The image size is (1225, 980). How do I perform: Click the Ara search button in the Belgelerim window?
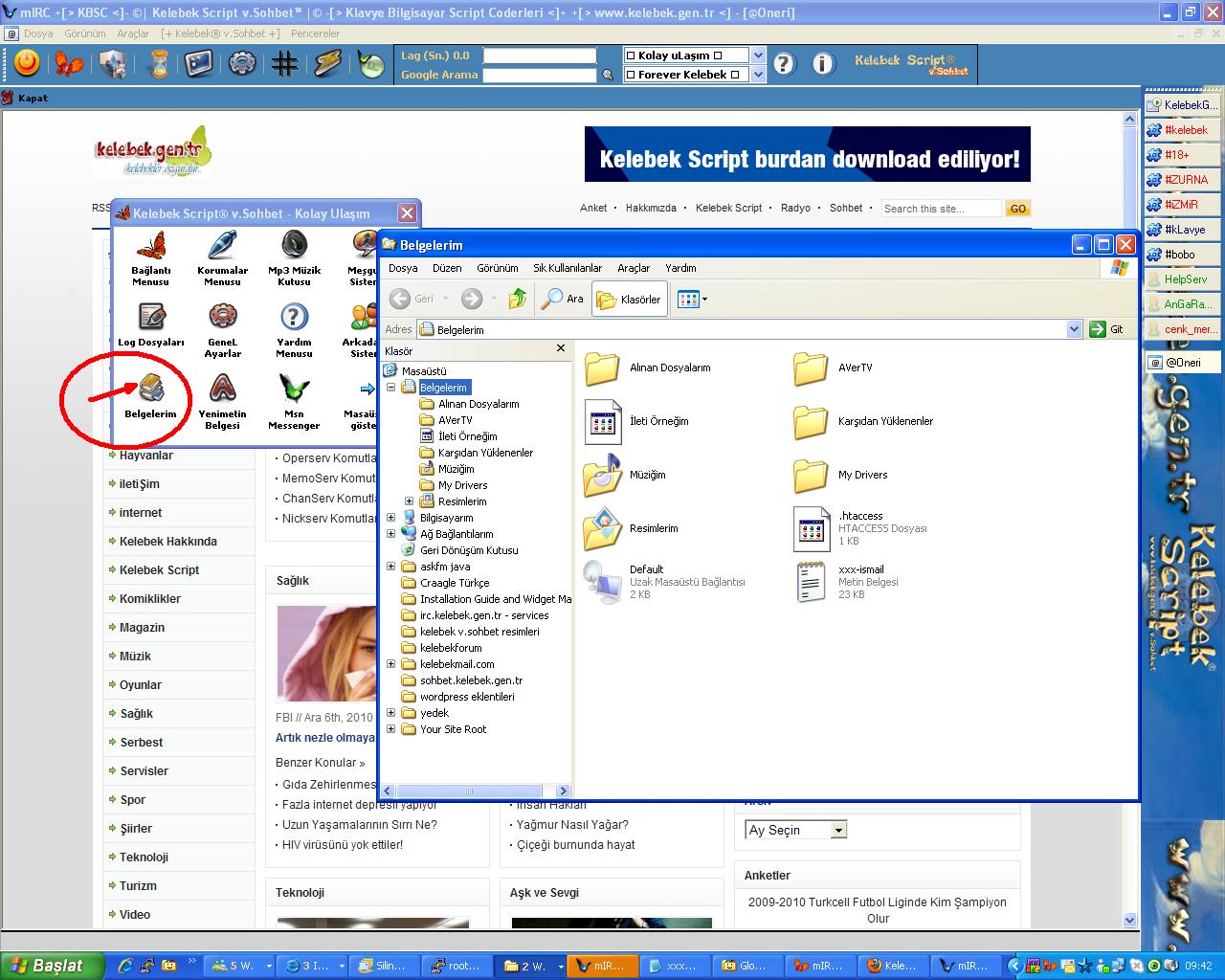tap(562, 299)
